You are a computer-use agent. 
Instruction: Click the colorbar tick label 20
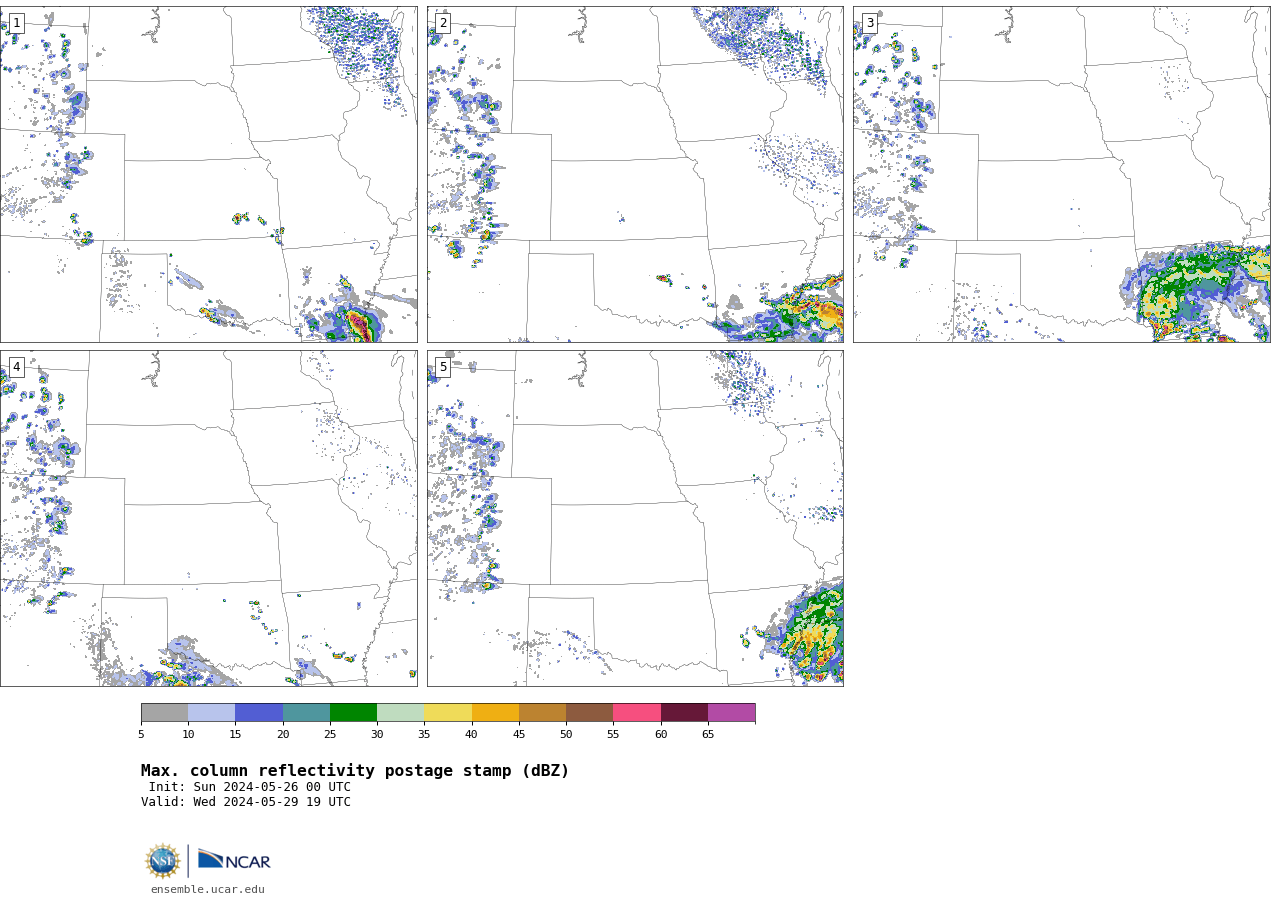point(283,735)
